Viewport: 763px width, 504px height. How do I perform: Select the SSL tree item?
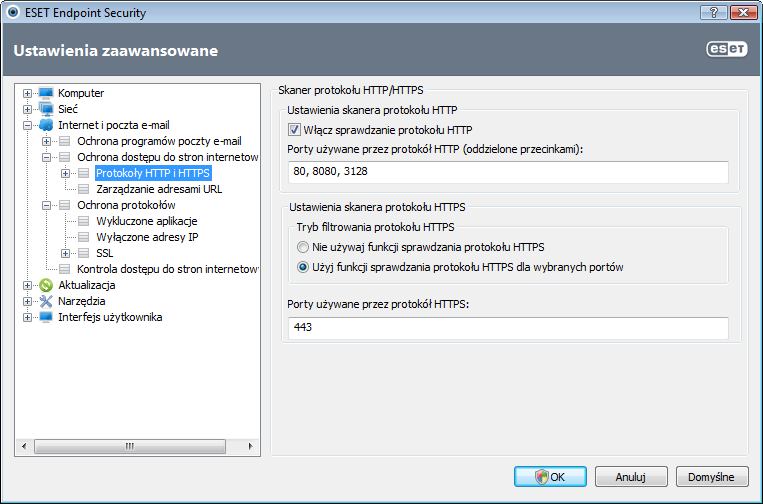tap(105, 253)
